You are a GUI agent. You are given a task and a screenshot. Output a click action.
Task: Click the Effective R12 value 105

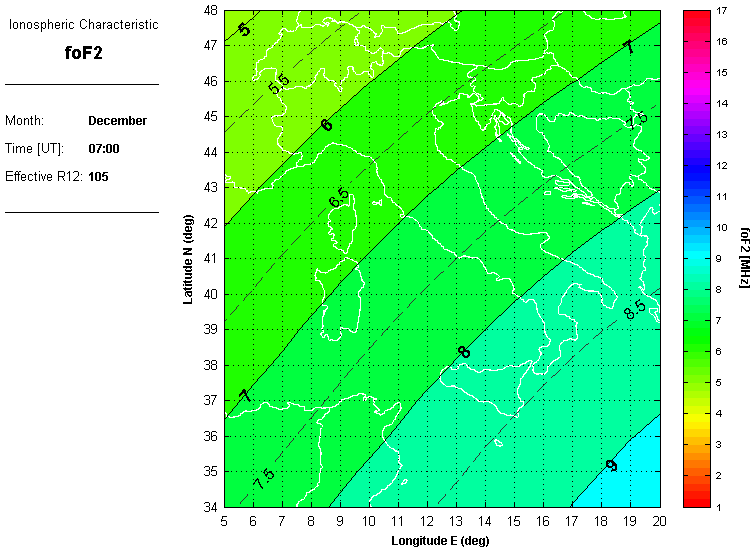coord(98,177)
